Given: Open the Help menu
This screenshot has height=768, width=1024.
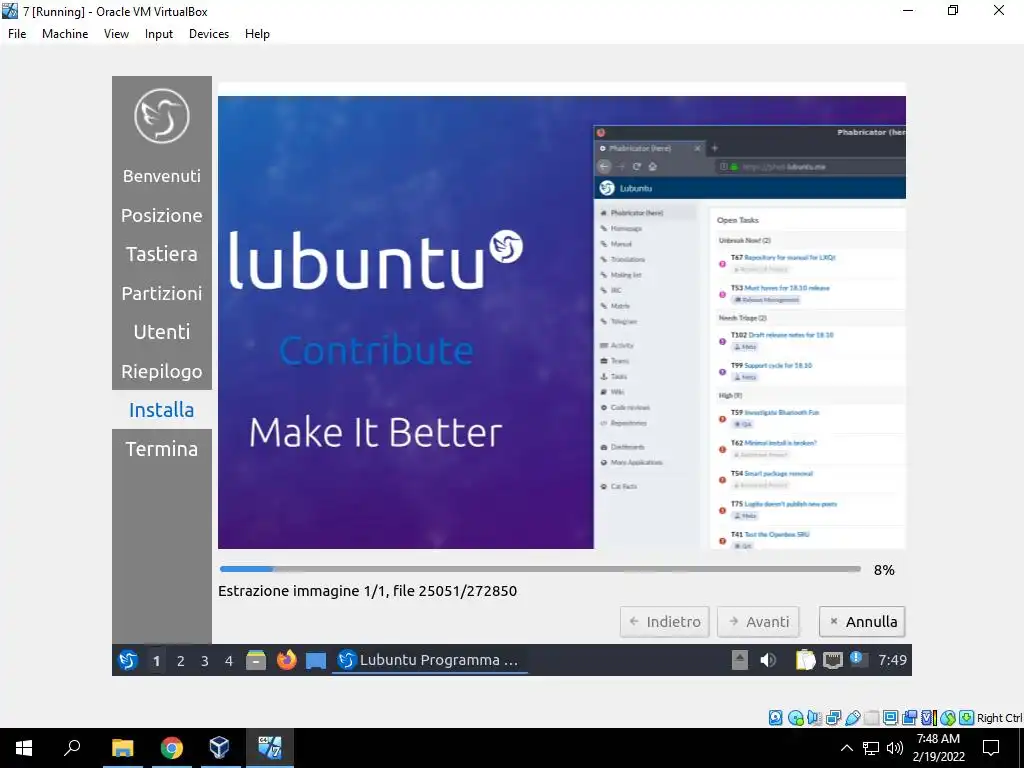Looking at the screenshot, I should pos(257,34).
